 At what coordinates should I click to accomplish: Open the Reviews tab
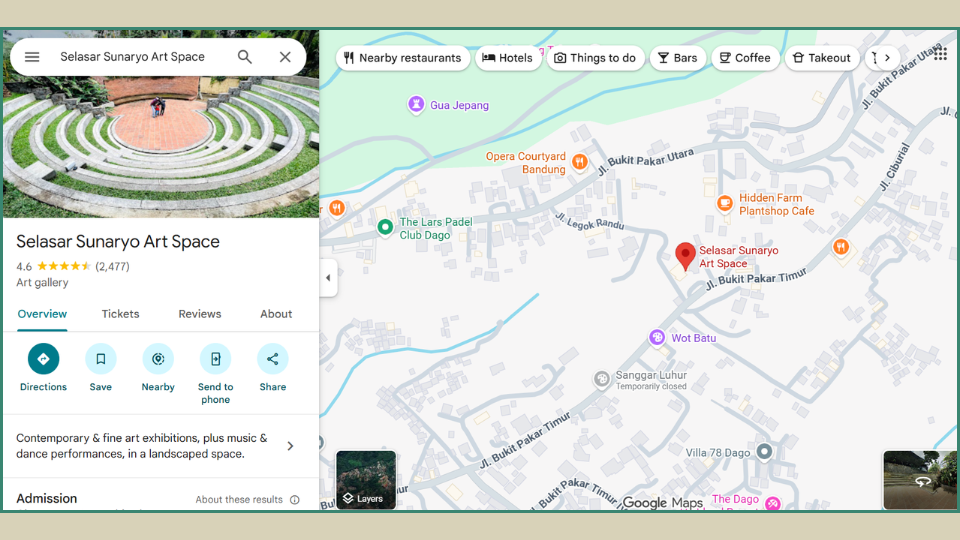(200, 314)
